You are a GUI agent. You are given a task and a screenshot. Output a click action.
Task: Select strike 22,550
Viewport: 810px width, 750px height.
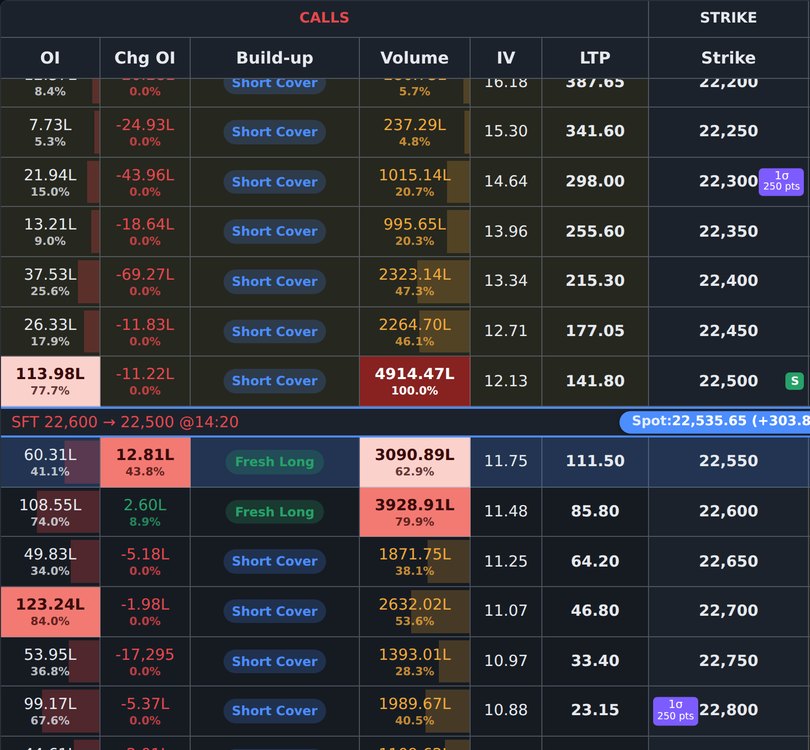pos(728,461)
